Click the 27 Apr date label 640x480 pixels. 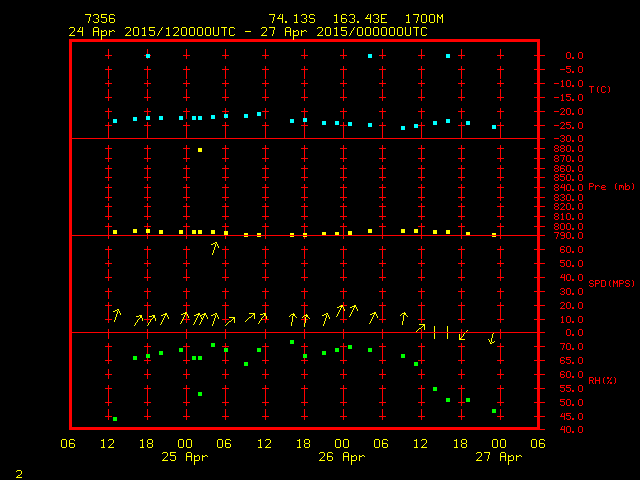(x=499, y=457)
